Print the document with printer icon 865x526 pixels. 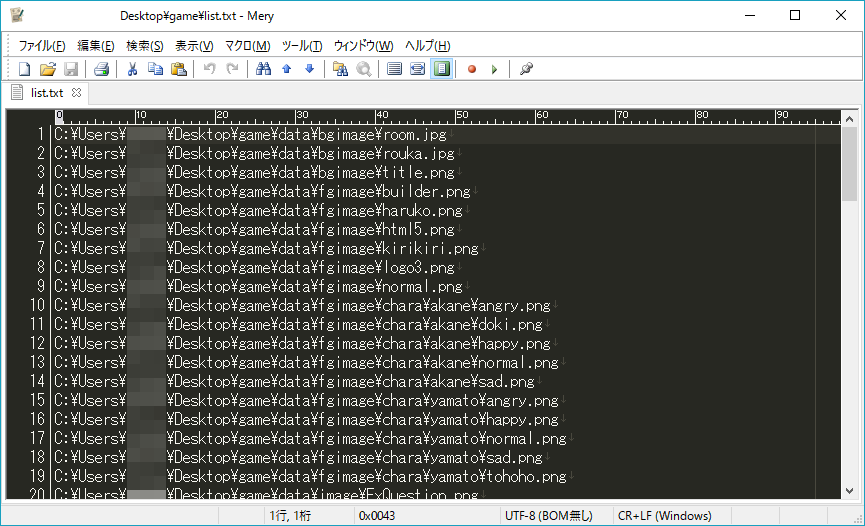coord(102,69)
